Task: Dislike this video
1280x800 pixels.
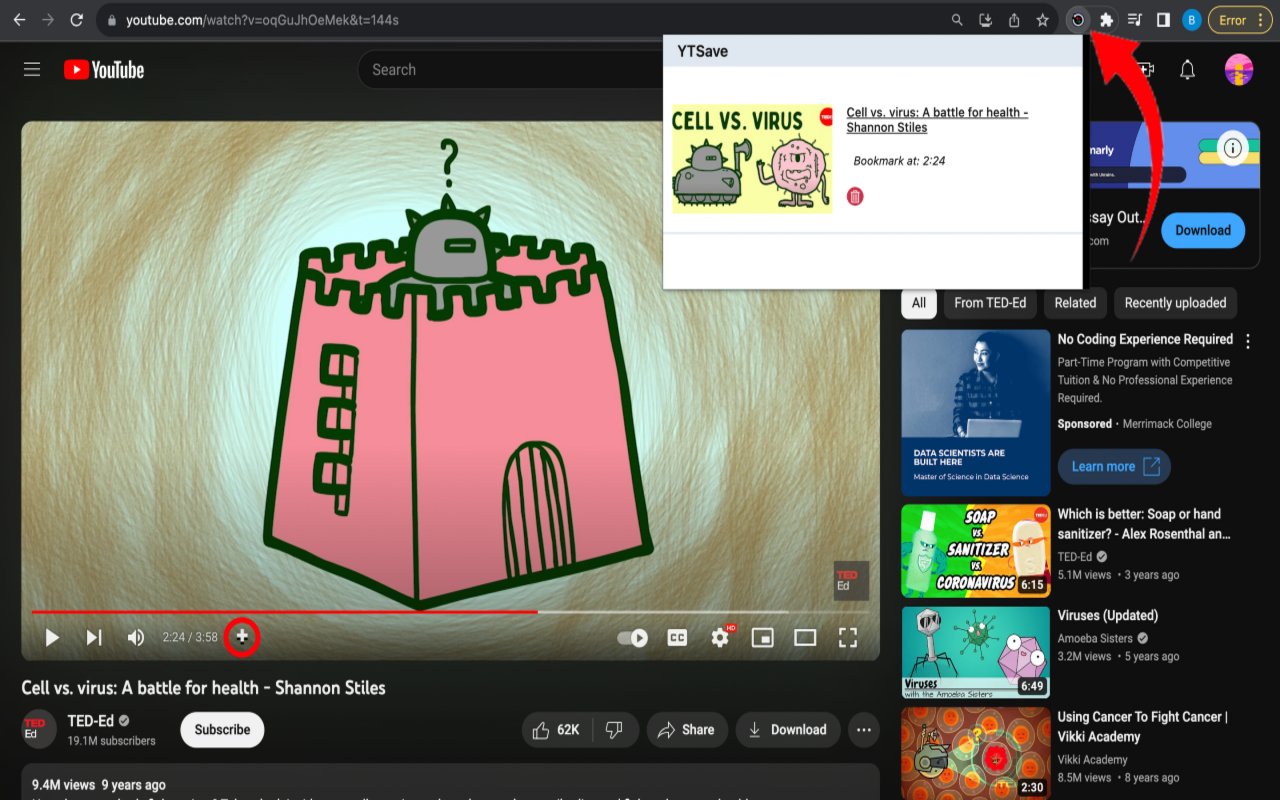Action: point(615,730)
